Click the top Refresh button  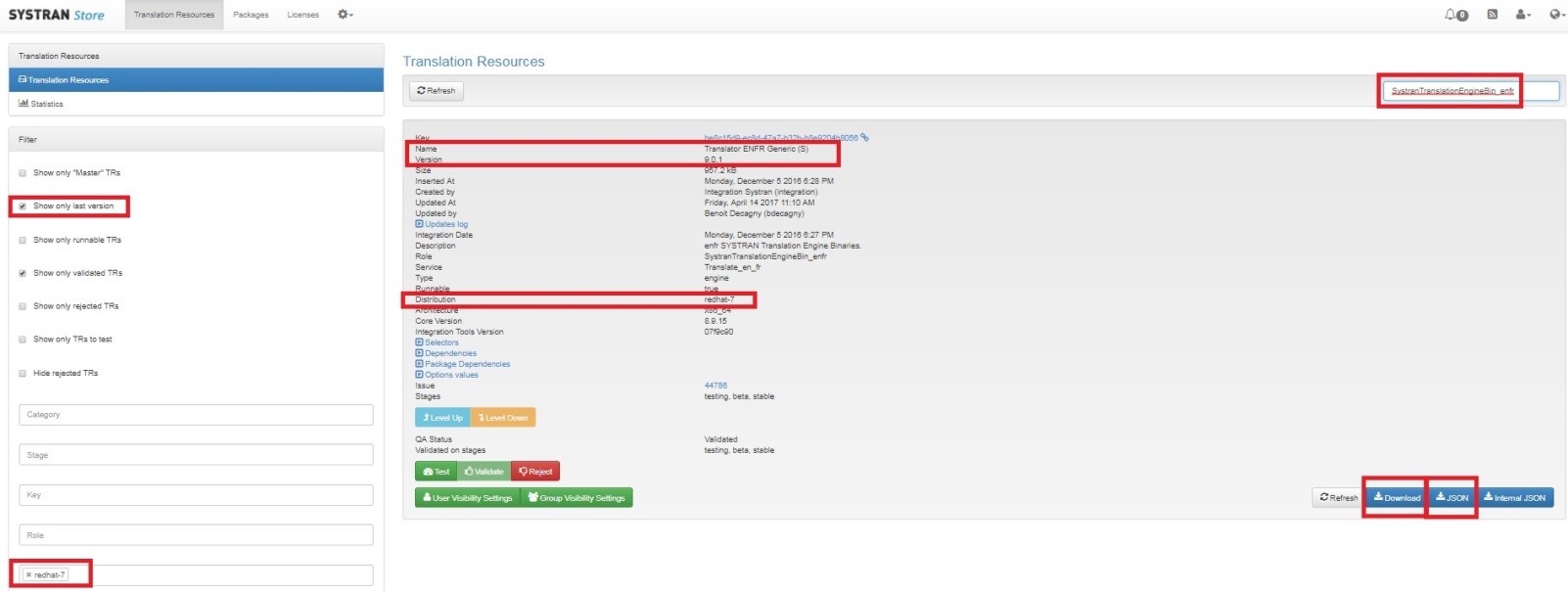click(437, 91)
